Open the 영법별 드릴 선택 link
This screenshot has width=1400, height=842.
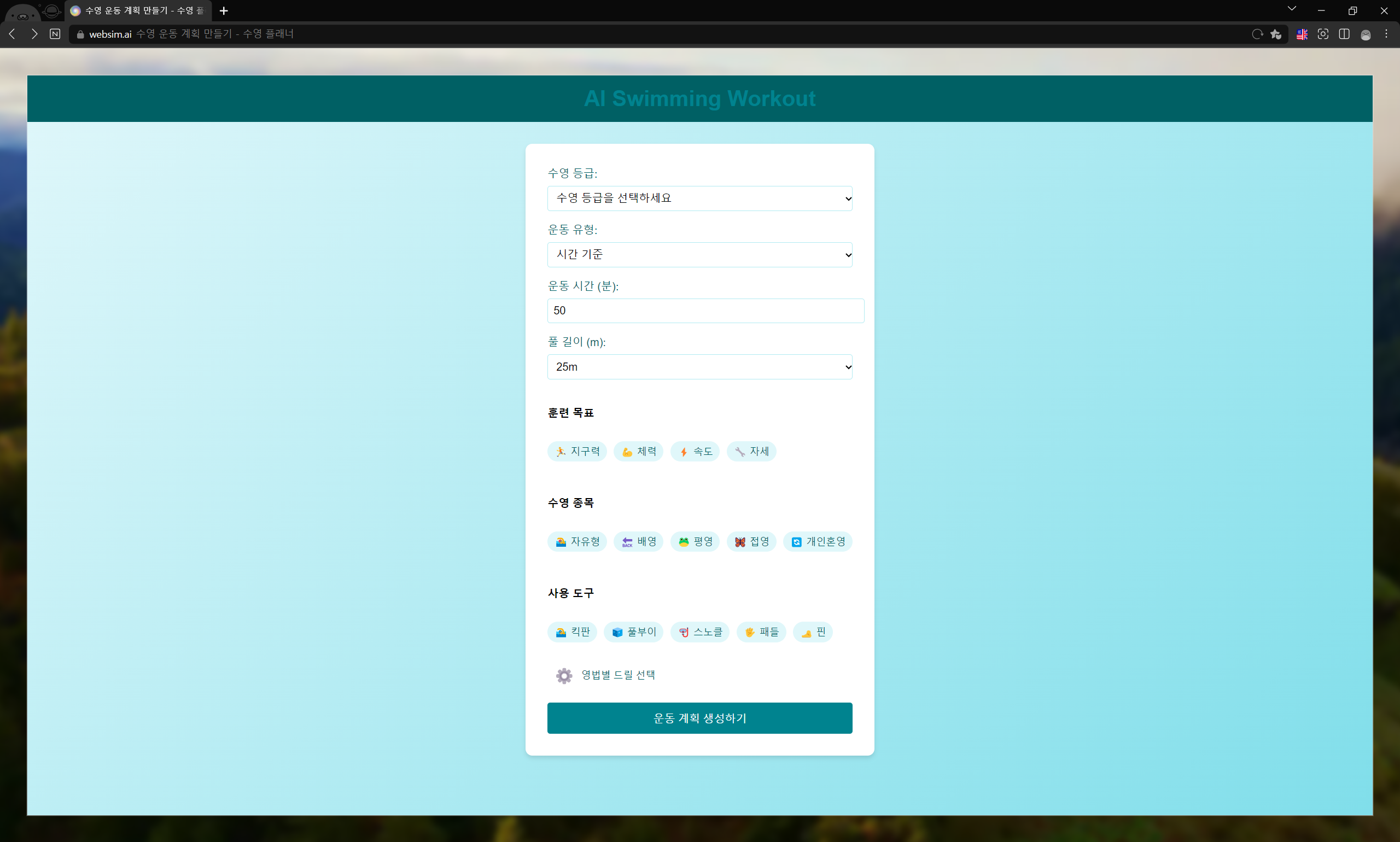pyautogui.click(x=617, y=675)
